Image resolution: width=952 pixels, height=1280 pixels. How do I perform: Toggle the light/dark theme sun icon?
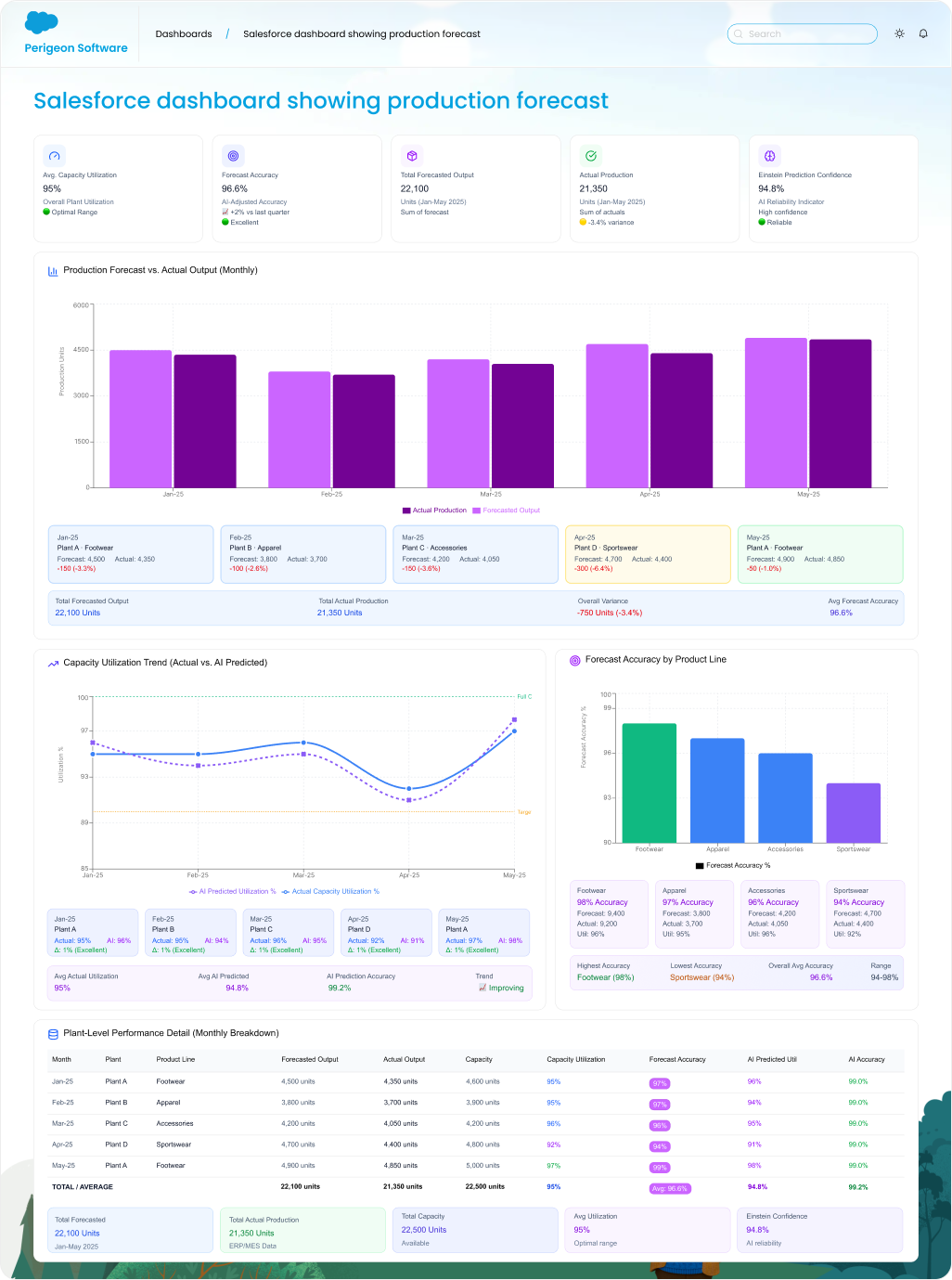click(899, 33)
